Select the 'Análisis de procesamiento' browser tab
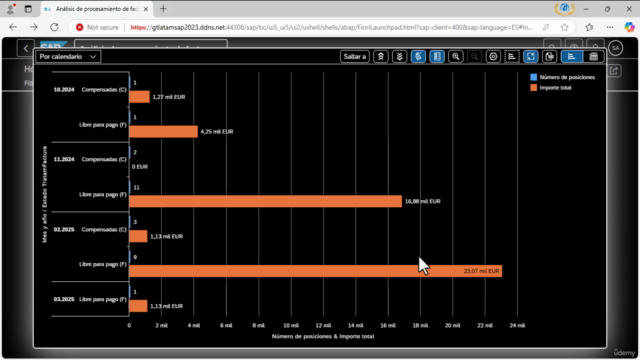640x360 pixels. tap(97, 9)
